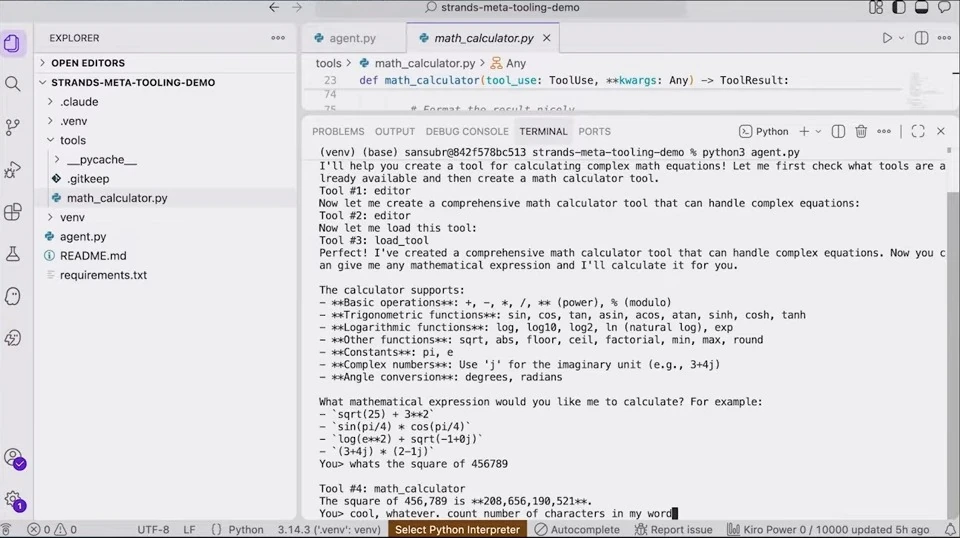
Task: Click the command center search box
Action: pos(501,7)
